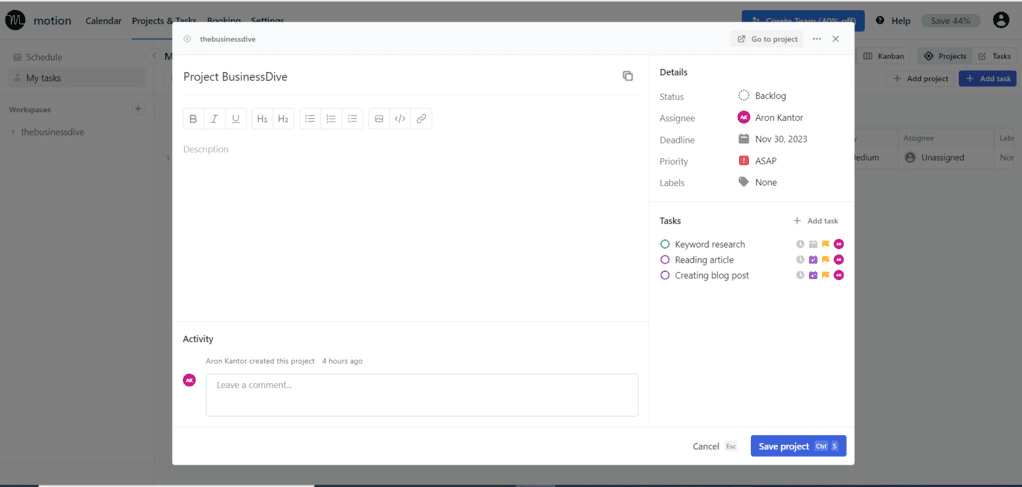Viewport: 1022px width, 487px height.
Task: Click the clock icon on Reading article row
Action: (x=800, y=260)
